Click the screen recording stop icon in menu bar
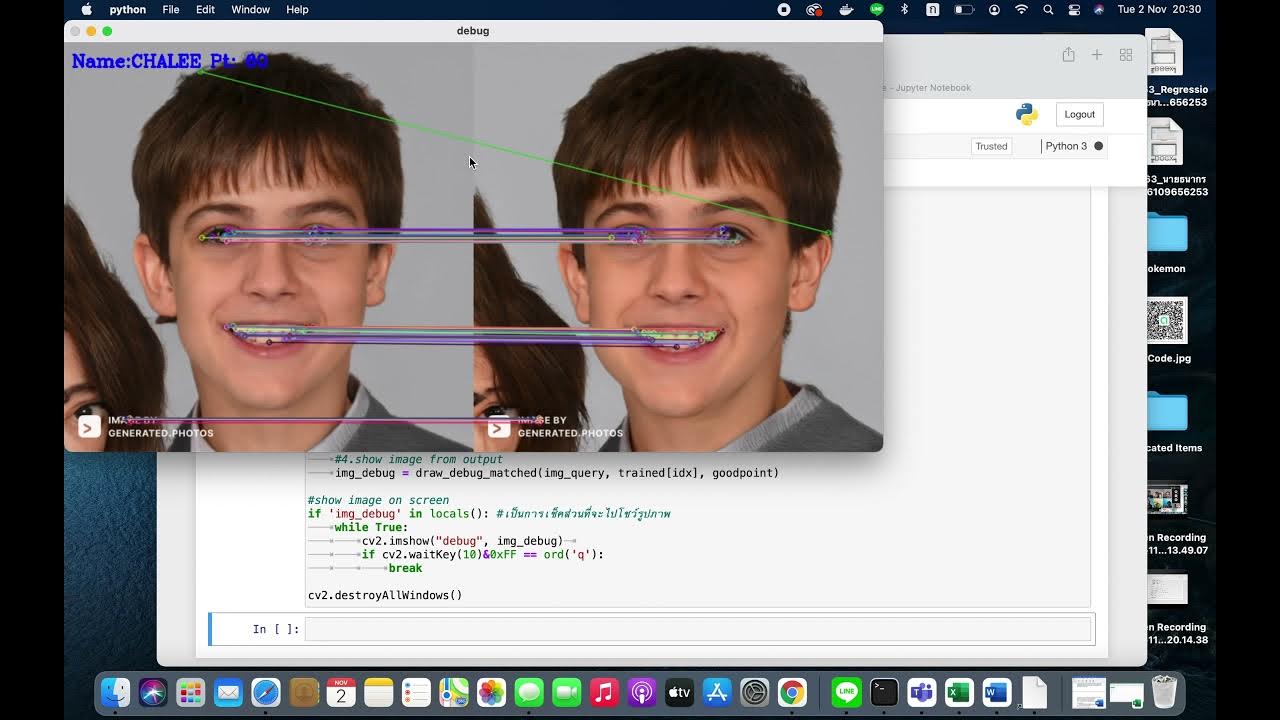The image size is (1280, 720). (x=784, y=9)
